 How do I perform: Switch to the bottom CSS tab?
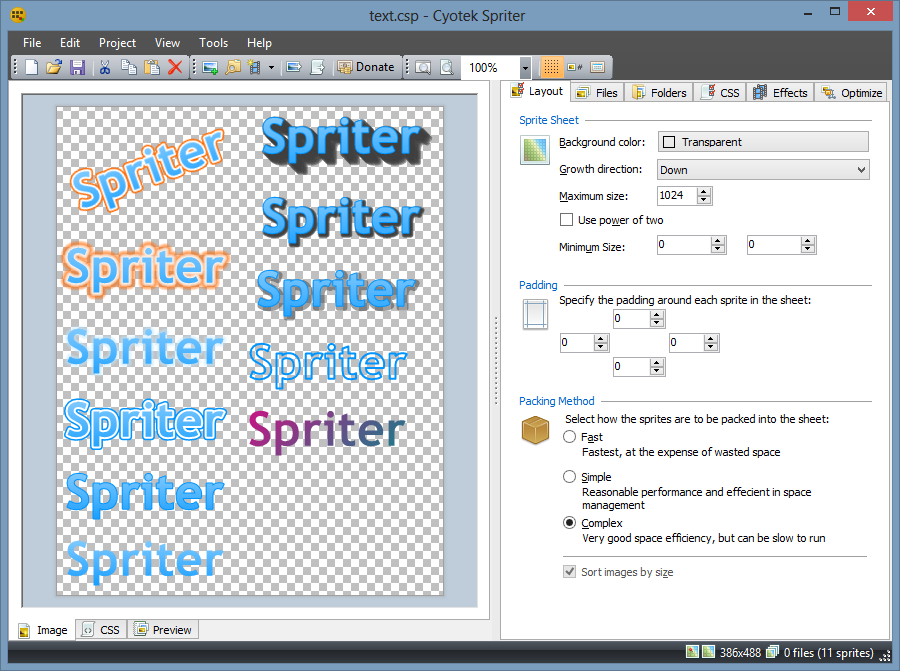(101, 630)
